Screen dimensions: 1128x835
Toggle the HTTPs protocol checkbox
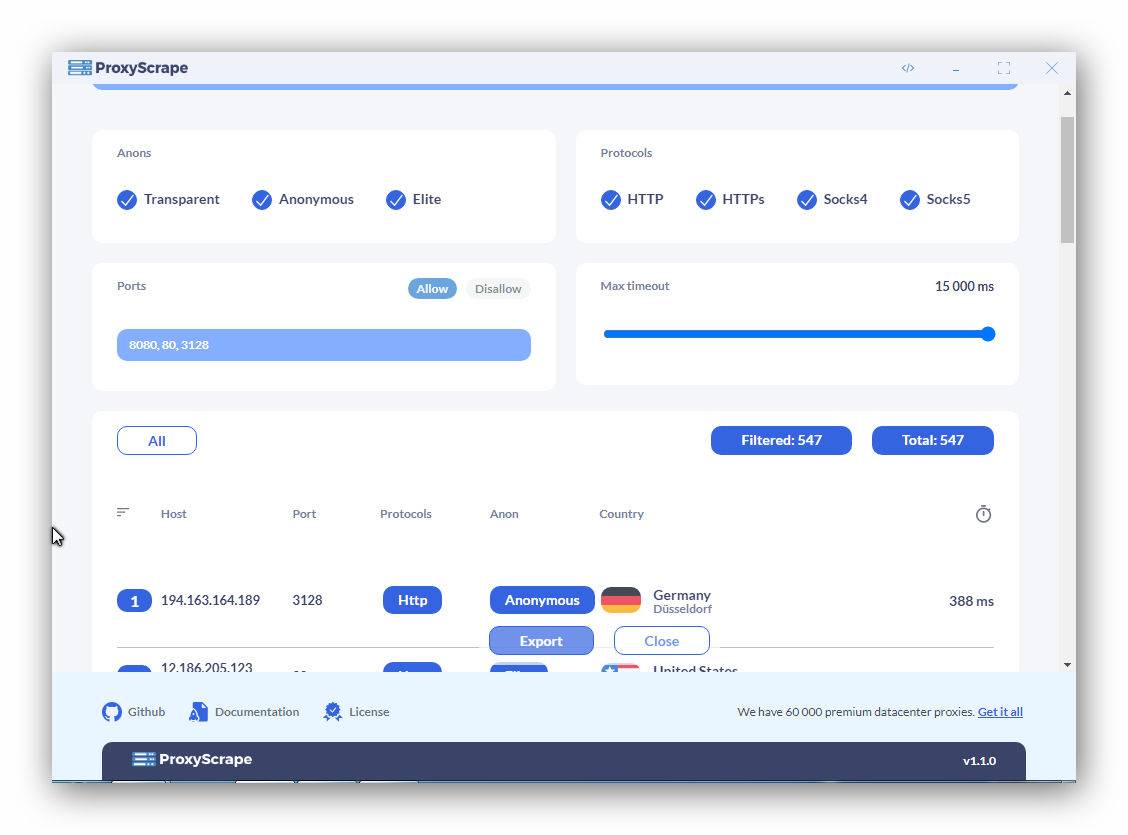tap(706, 199)
